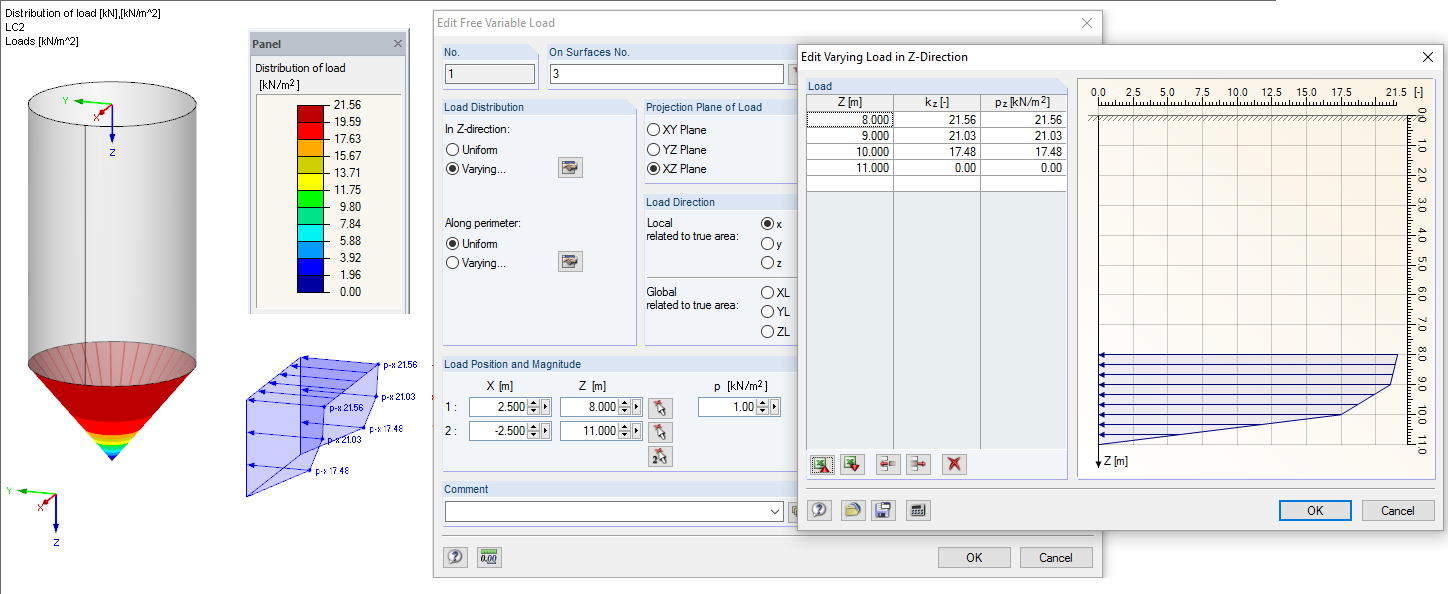Click the 0.00 units and decimal places icon
Screen dimensions: 1452x594
point(489,557)
